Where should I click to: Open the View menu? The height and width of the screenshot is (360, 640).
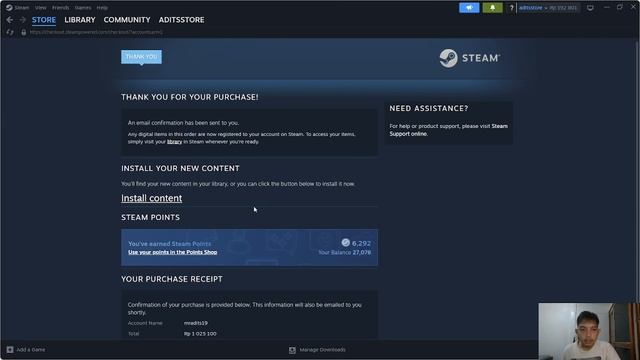(x=40, y=8)
